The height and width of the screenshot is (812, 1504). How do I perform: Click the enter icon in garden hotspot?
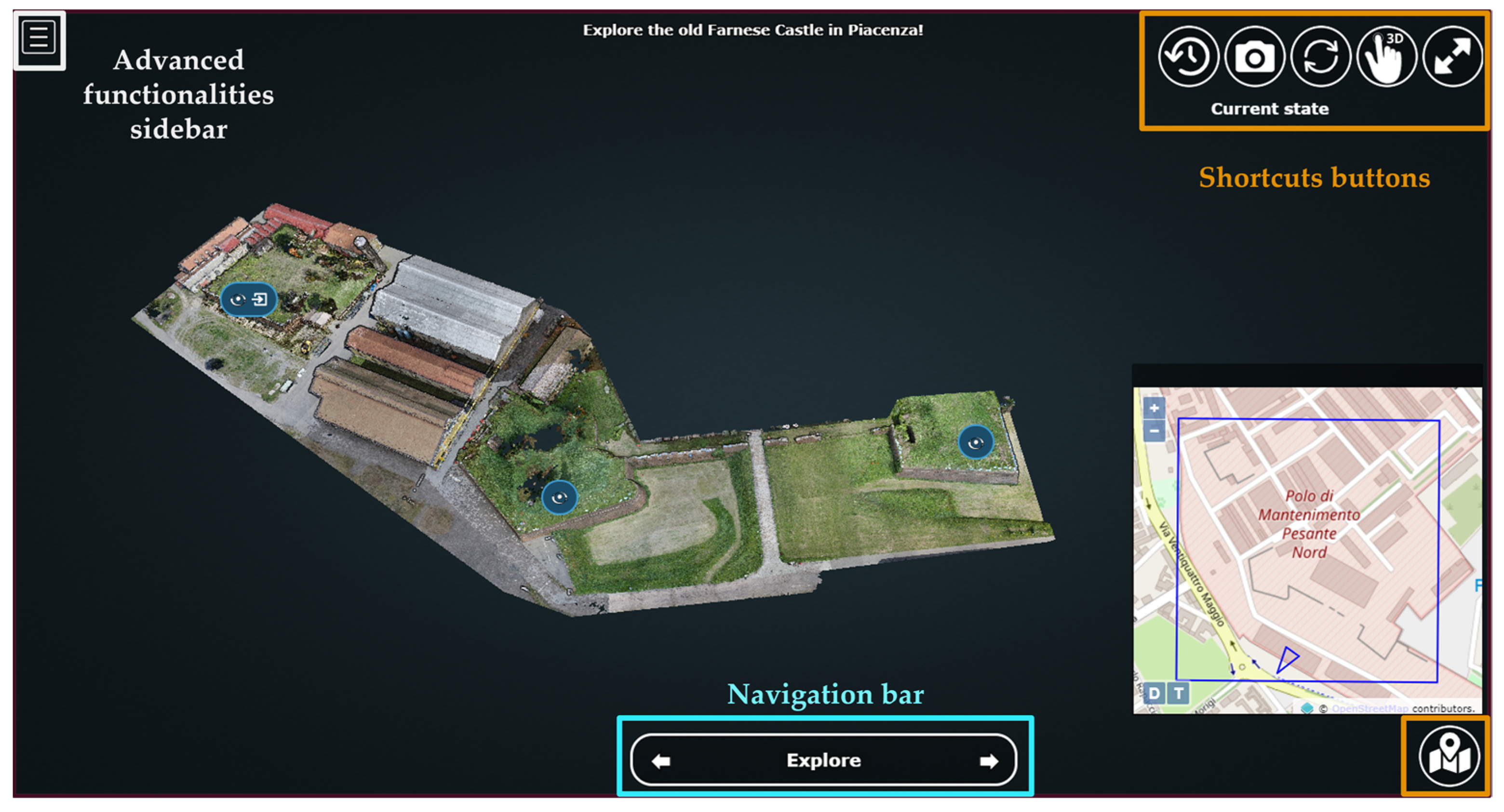click(260, 300)
